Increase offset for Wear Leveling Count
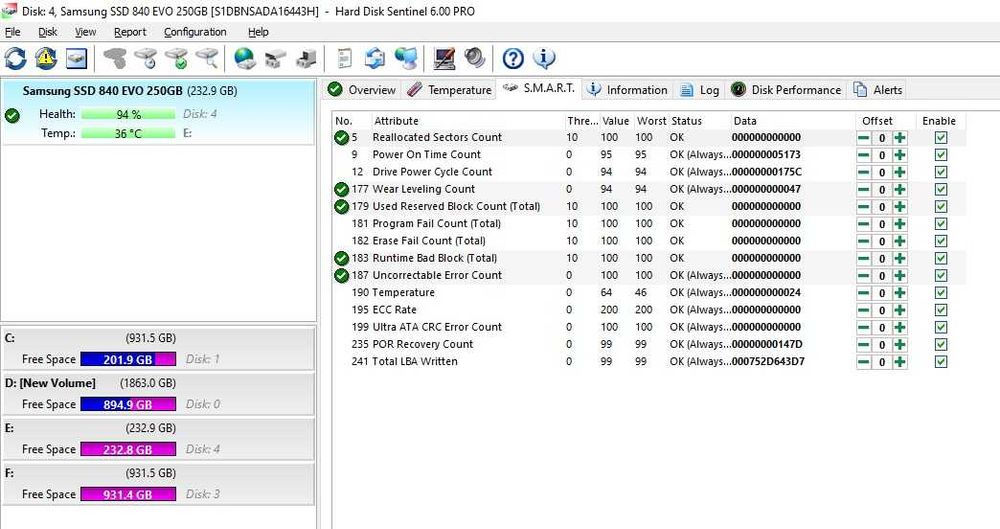 pos(900,190)
